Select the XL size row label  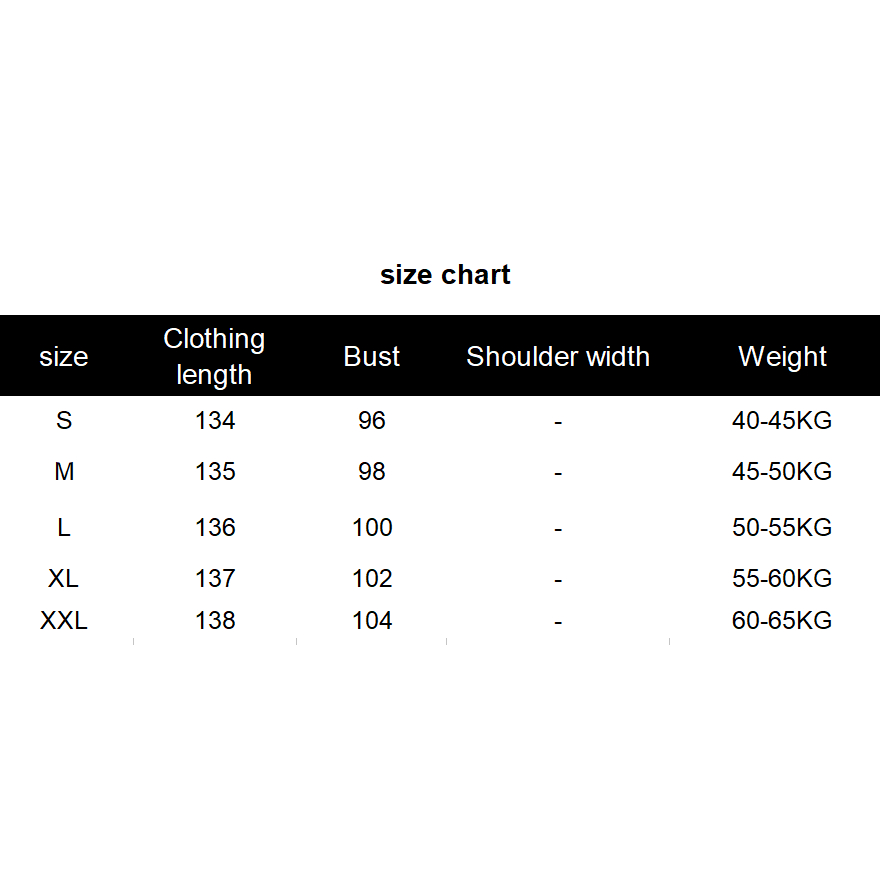coord(64,579)
